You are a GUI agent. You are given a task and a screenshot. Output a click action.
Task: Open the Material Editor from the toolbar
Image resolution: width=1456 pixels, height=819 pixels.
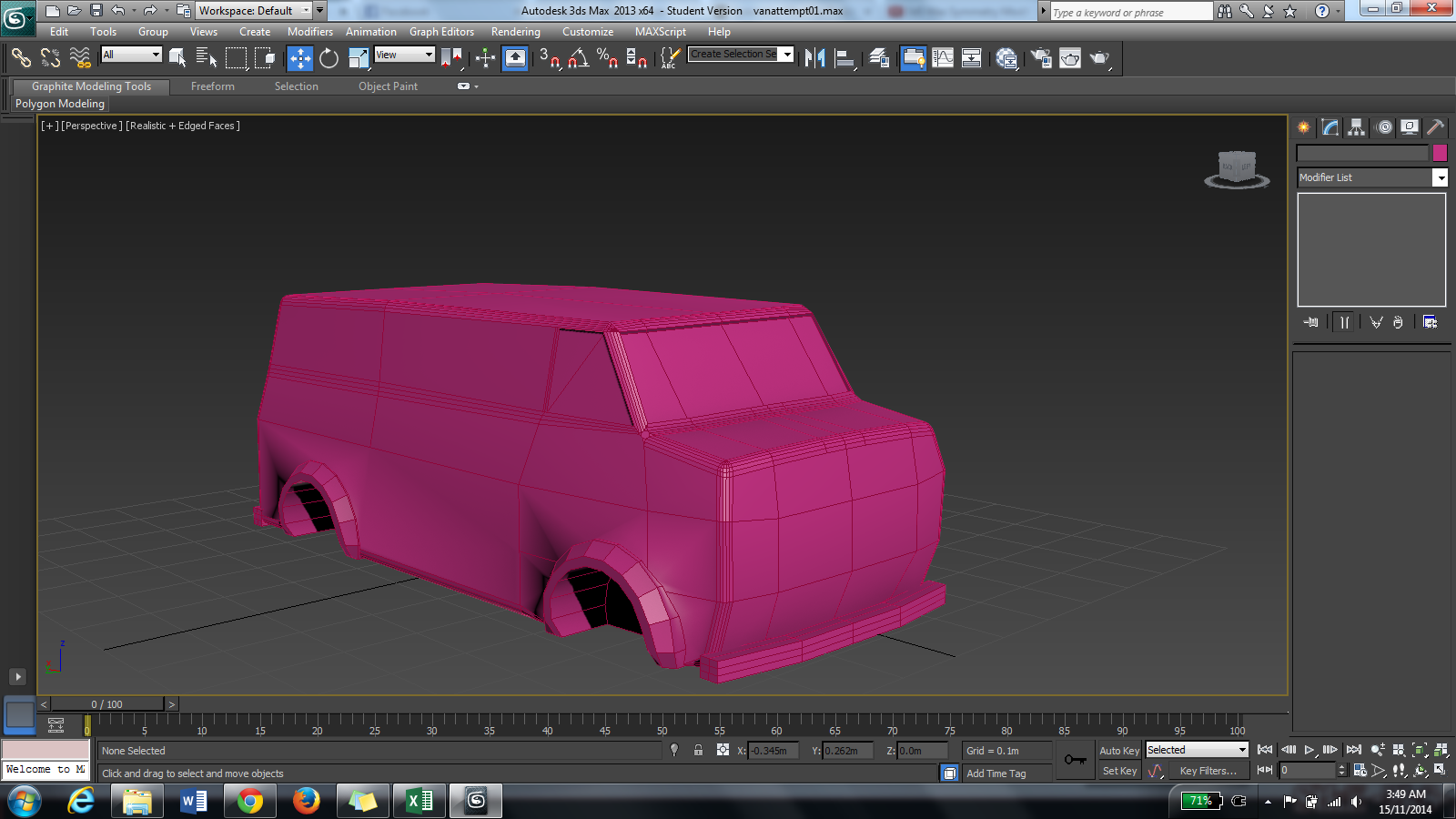[1006, 59]
